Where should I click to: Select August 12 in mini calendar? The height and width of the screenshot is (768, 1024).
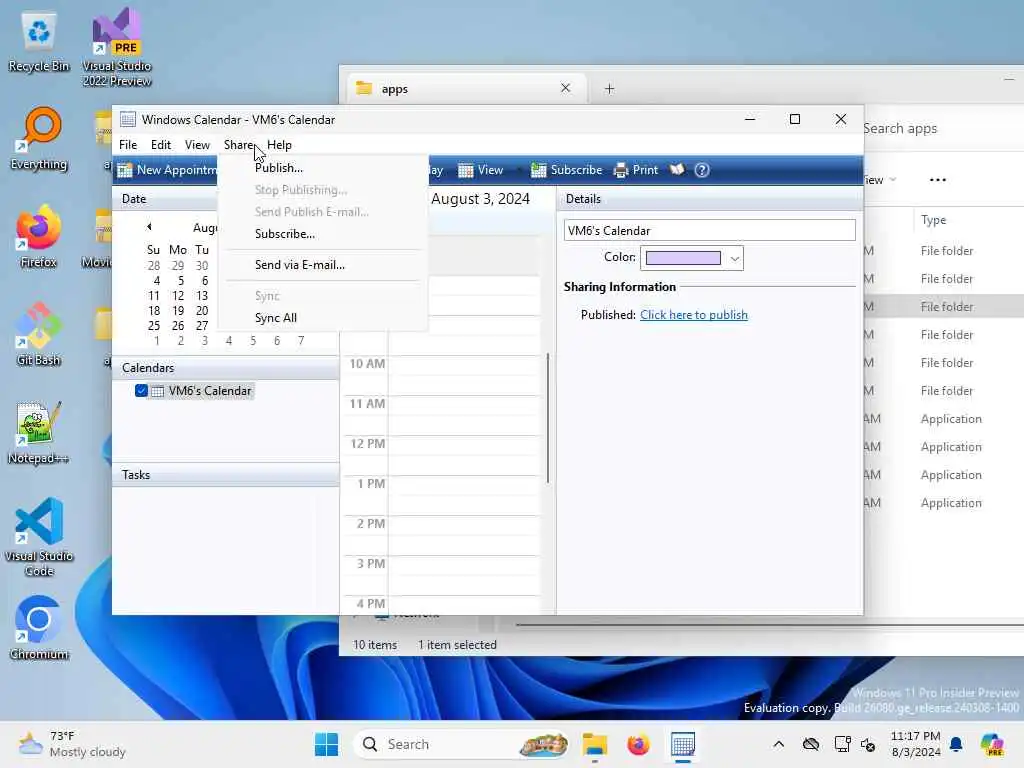[x=178, y=296]
